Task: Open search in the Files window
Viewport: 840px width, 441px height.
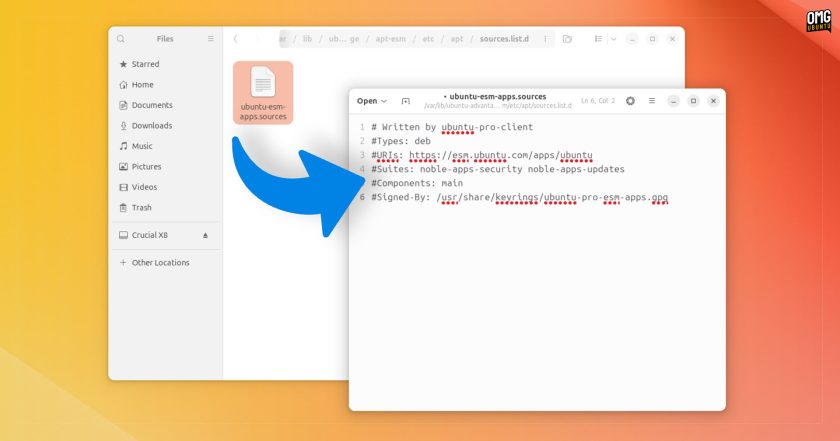Action: click(x=121, y=39)
